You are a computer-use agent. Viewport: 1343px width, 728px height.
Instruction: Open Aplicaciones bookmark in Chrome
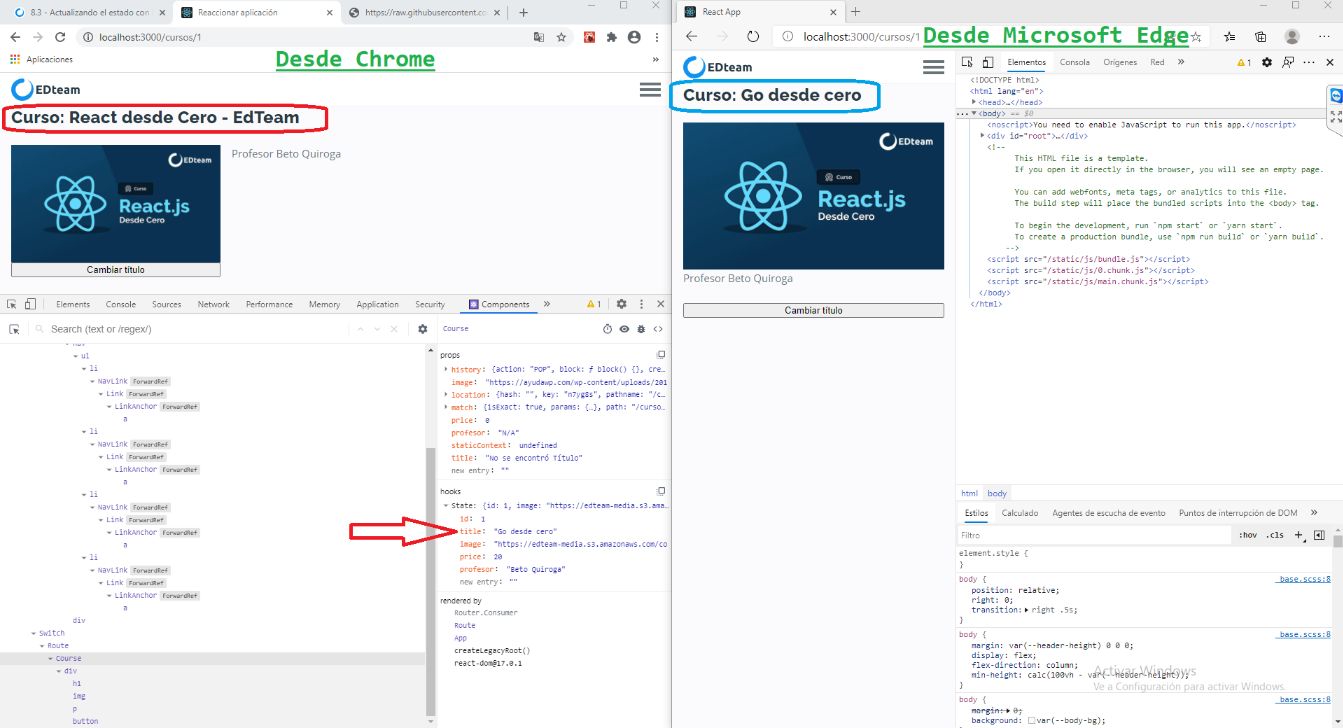41,60
